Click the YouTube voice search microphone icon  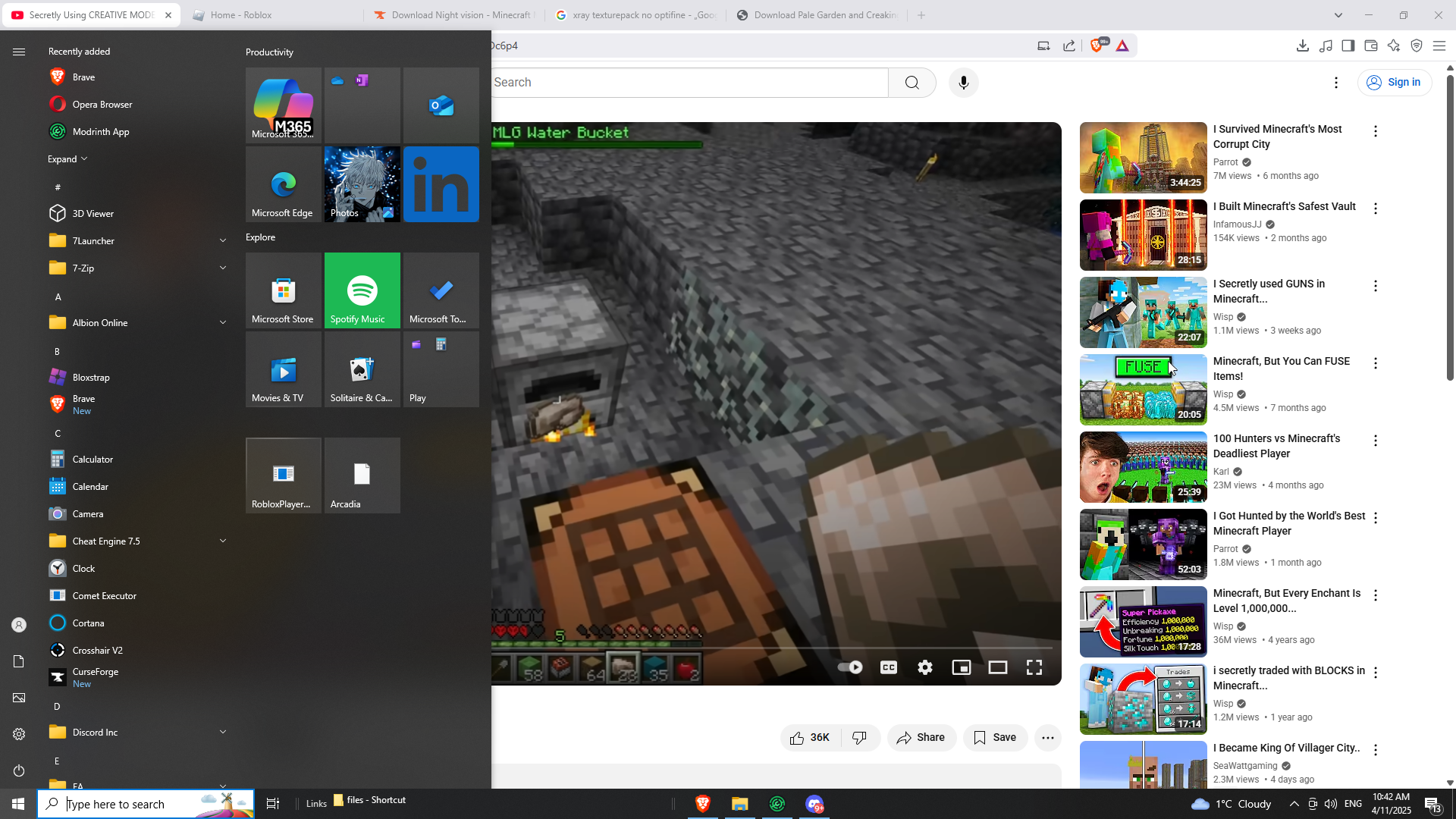(x=963, y=83)
